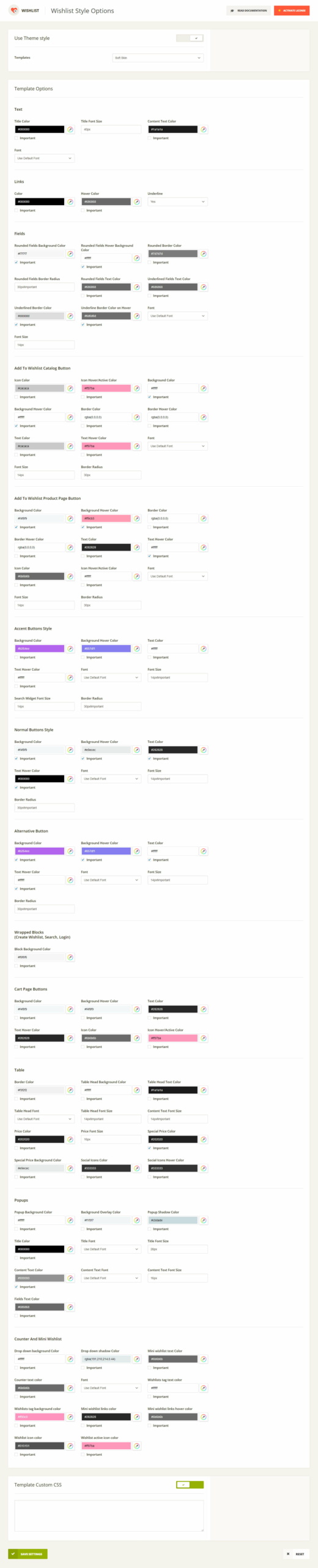Click the Save Settings button
This screenshot has width=318, height=1568.
pyautogui.click(x=28, y=1554)
